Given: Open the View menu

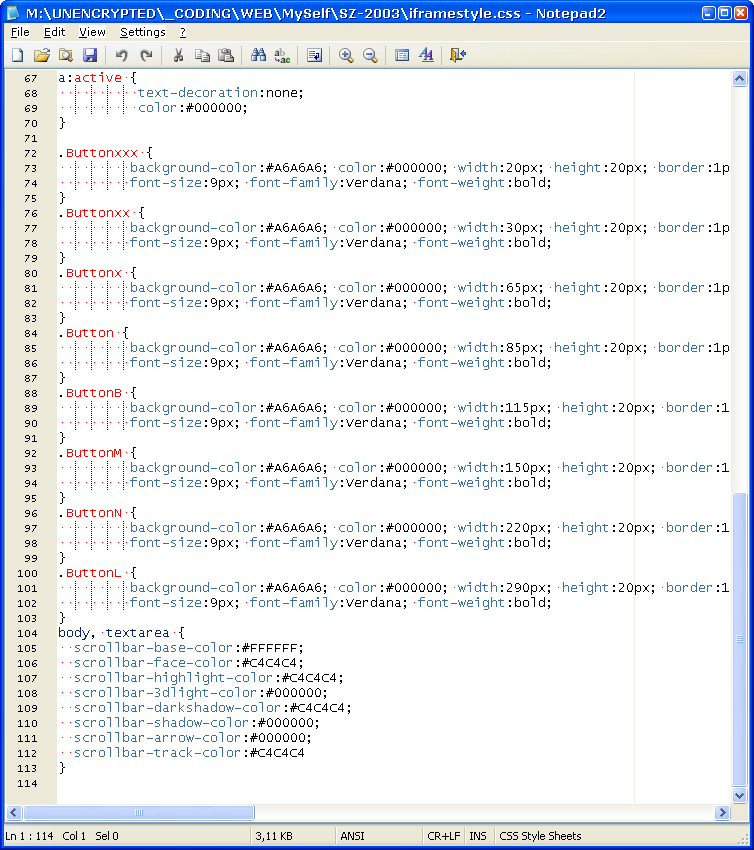Looking at the screenshot, I should click(x=92, y=33).
